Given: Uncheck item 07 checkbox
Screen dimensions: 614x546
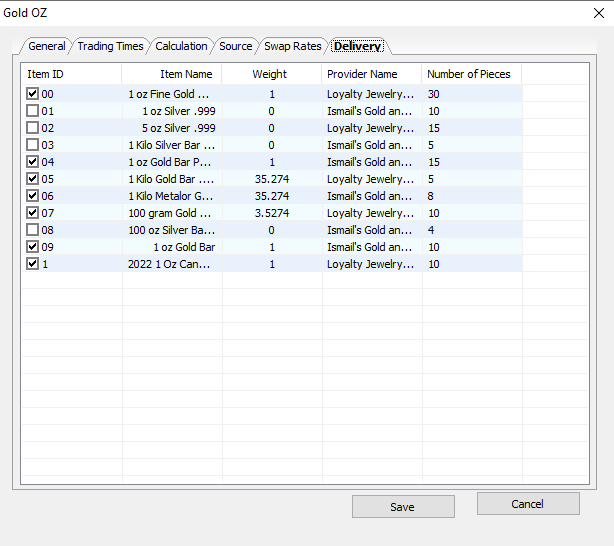Looking at the screenshot, I should pyautogui.click(x=33, y=213).
